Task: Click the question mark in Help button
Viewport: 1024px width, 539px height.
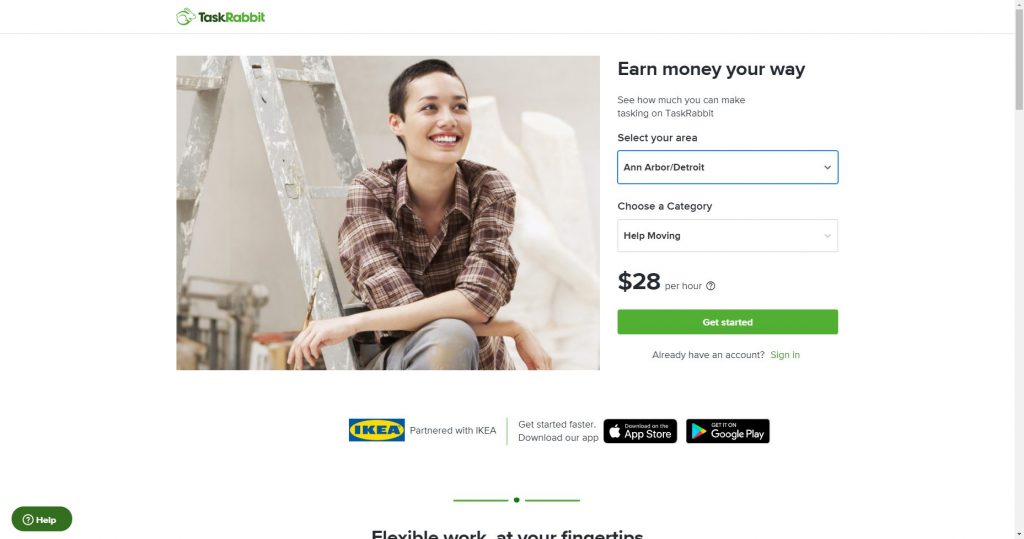Action: (28, 520)
